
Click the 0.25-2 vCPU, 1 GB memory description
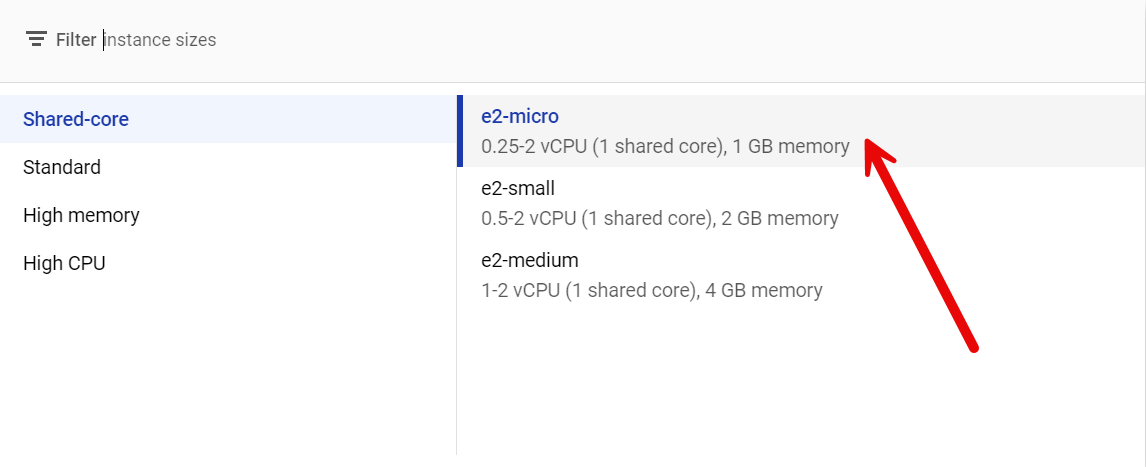tap(665, 146)
